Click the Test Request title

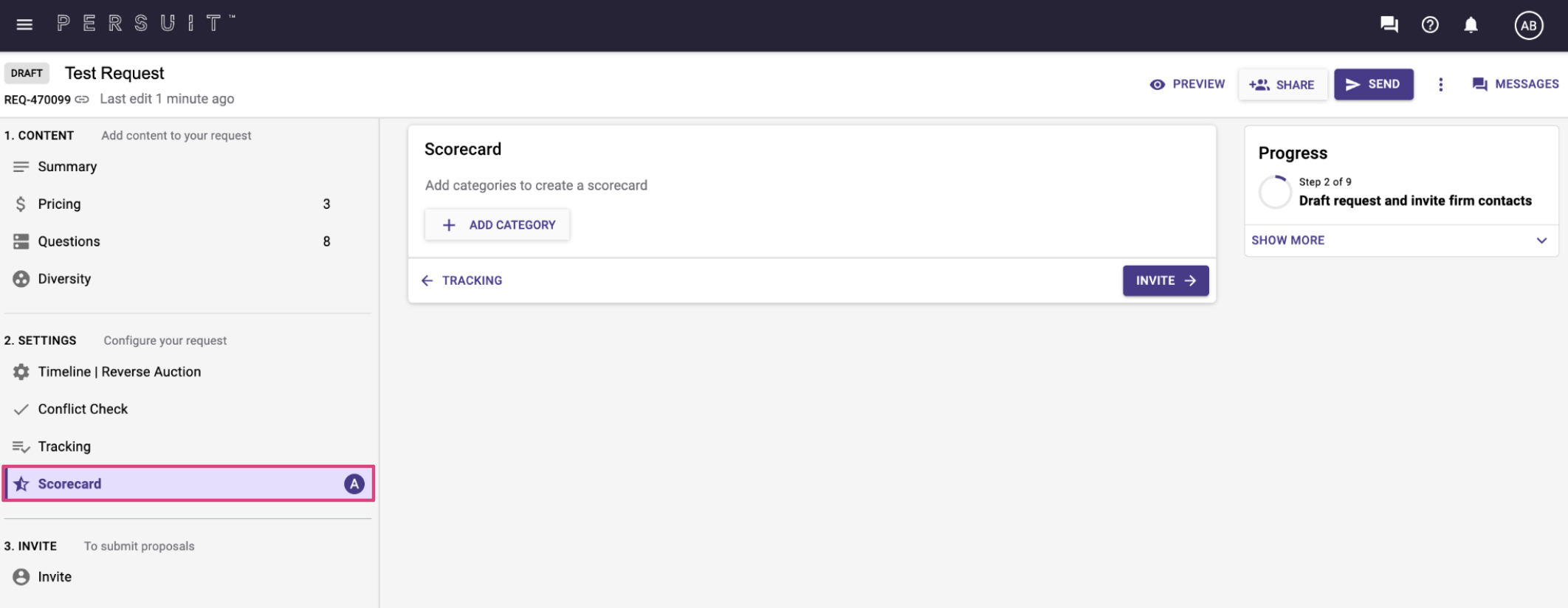point(114,73)
